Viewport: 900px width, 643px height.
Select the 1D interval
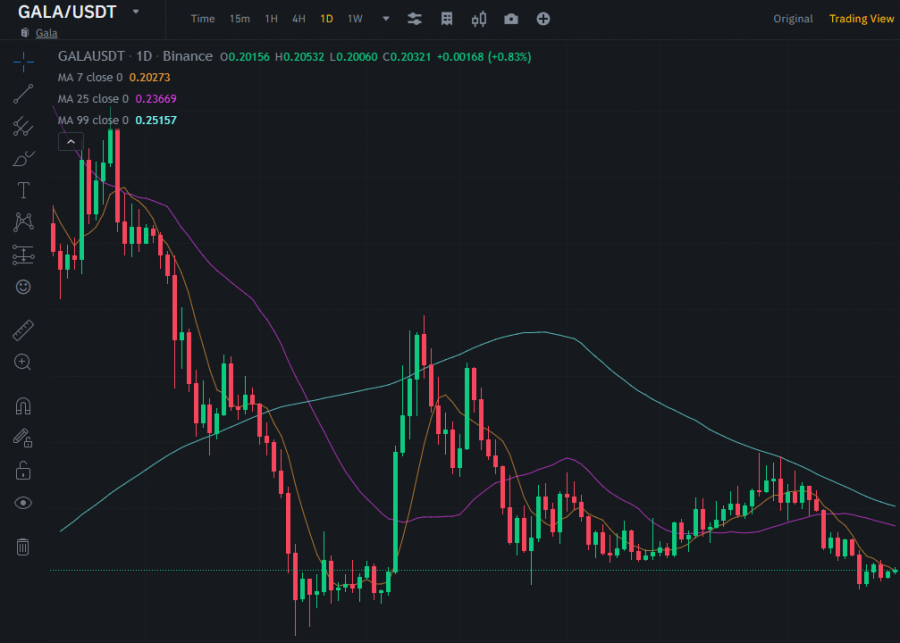pyautogui.click(x=327, y=19)
